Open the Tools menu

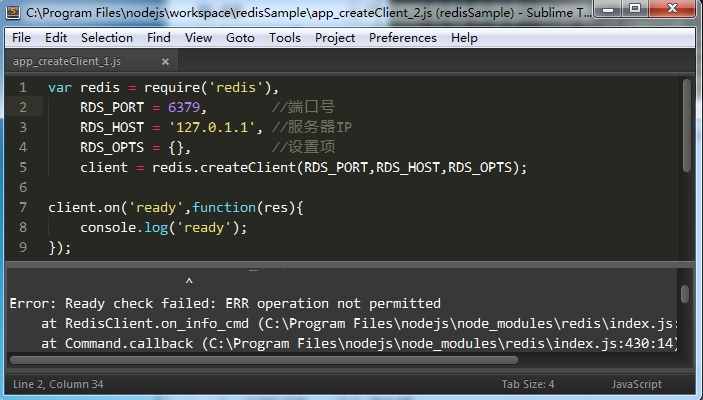point(284,38)
